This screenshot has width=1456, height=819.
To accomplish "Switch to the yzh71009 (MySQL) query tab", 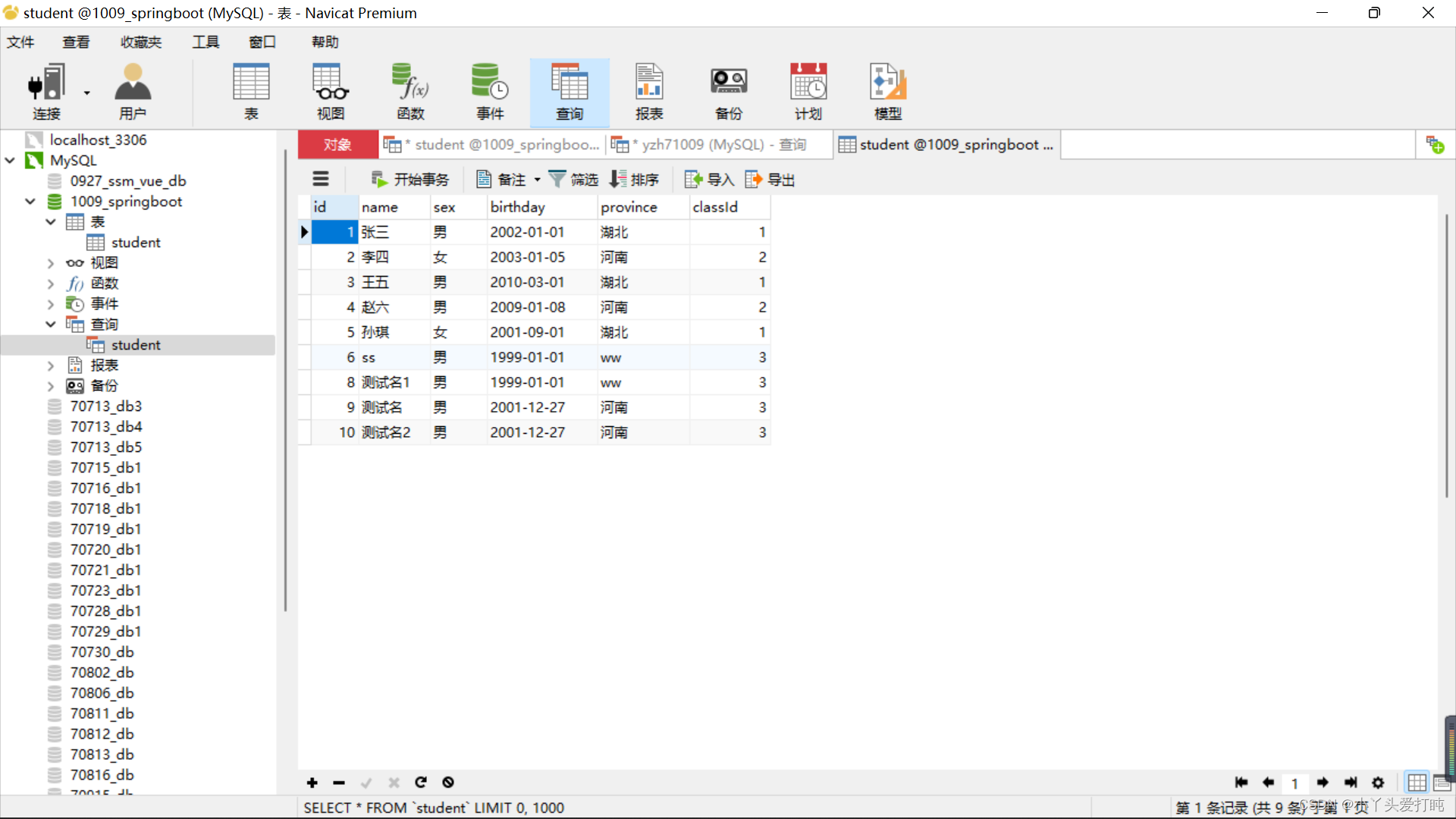I will (x=719, y=144).
